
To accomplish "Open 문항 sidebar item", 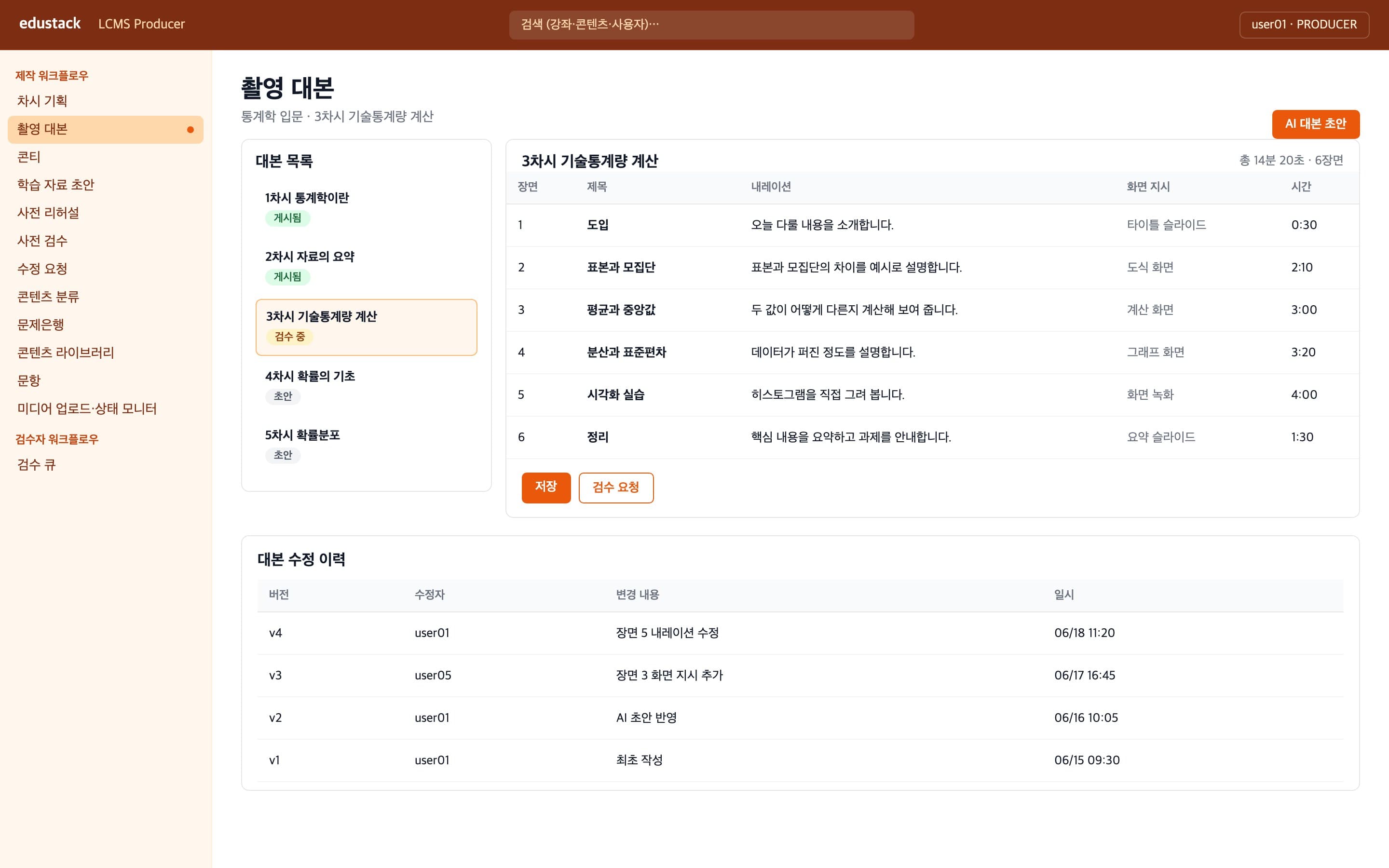I will pyautogui.click(x=106, y=380).
